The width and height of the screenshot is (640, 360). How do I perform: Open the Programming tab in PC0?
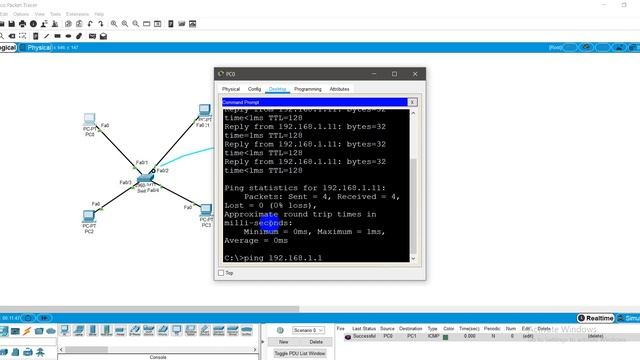(x=308, y=89)
